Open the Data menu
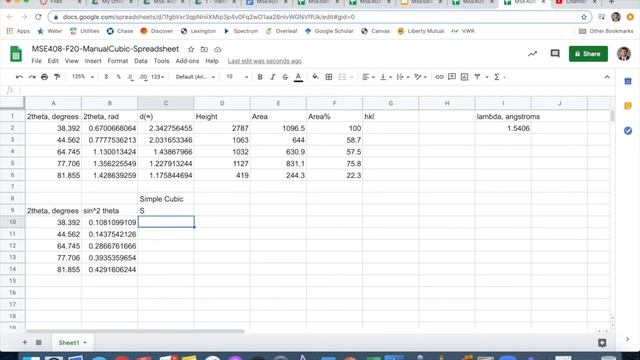This screenshot has width=640, height=360. [140, 61]
